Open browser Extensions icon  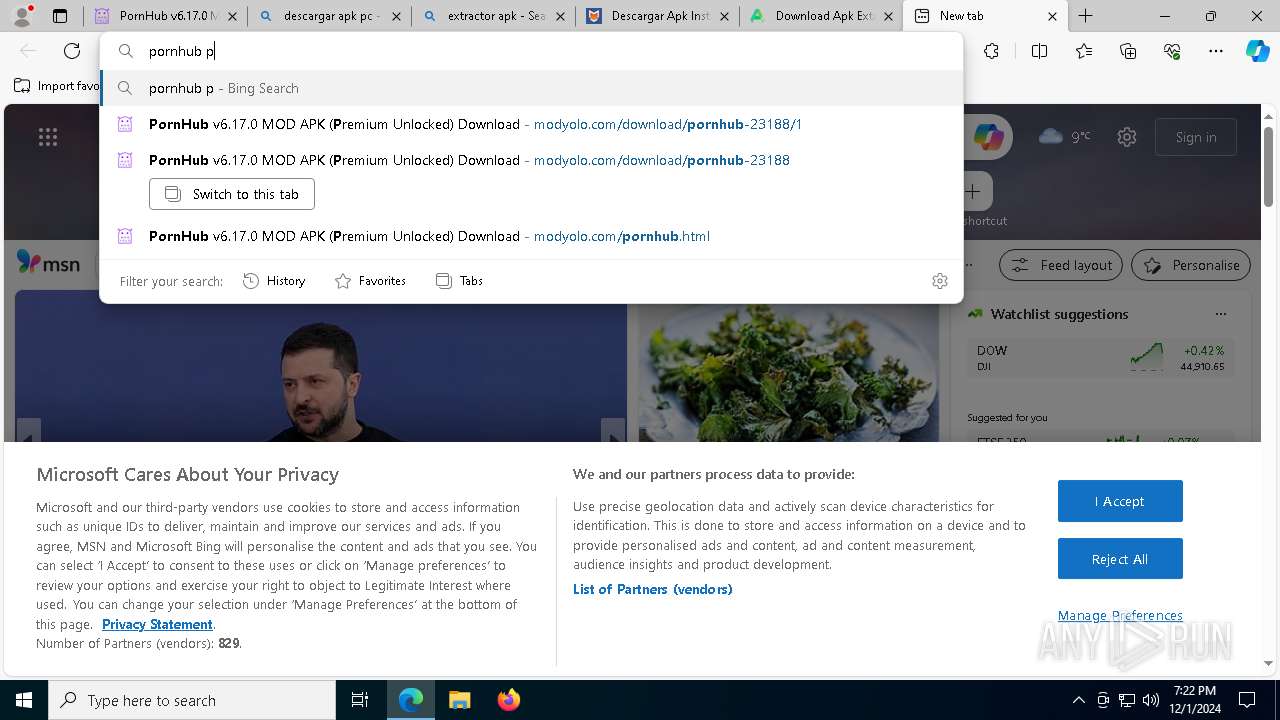991,51
